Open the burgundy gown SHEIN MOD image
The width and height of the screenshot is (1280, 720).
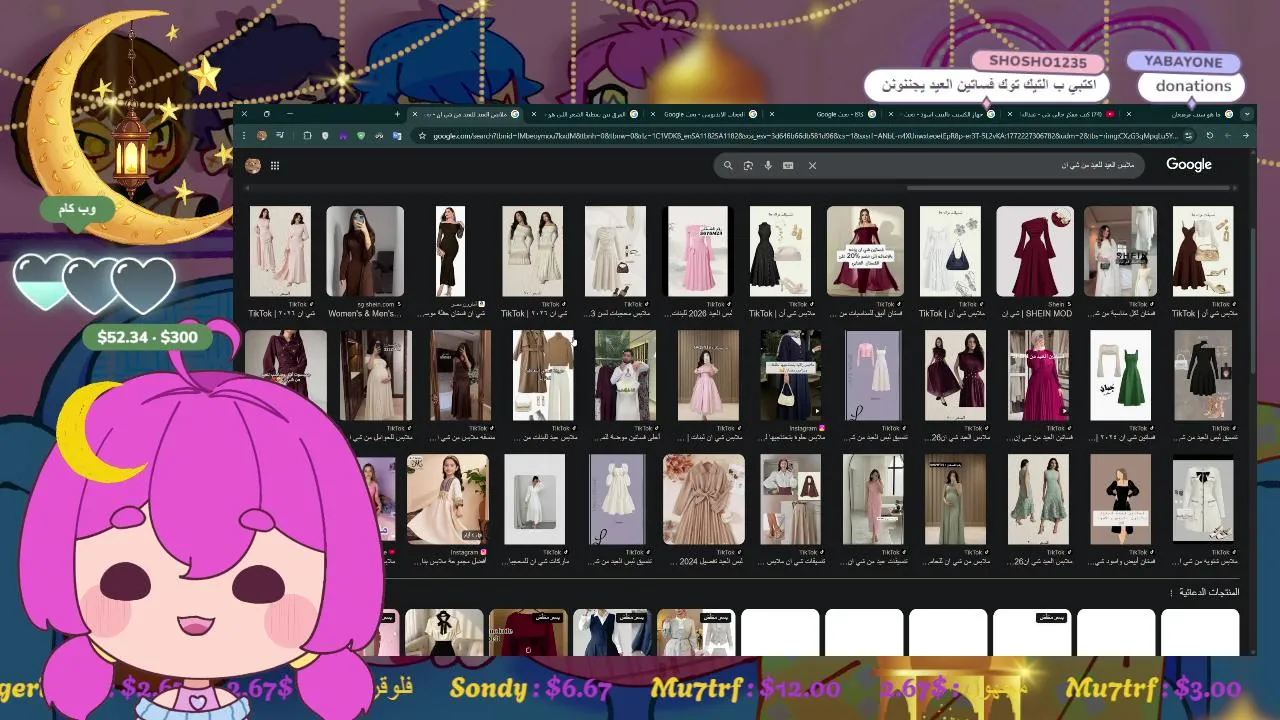click(1035, 251)
